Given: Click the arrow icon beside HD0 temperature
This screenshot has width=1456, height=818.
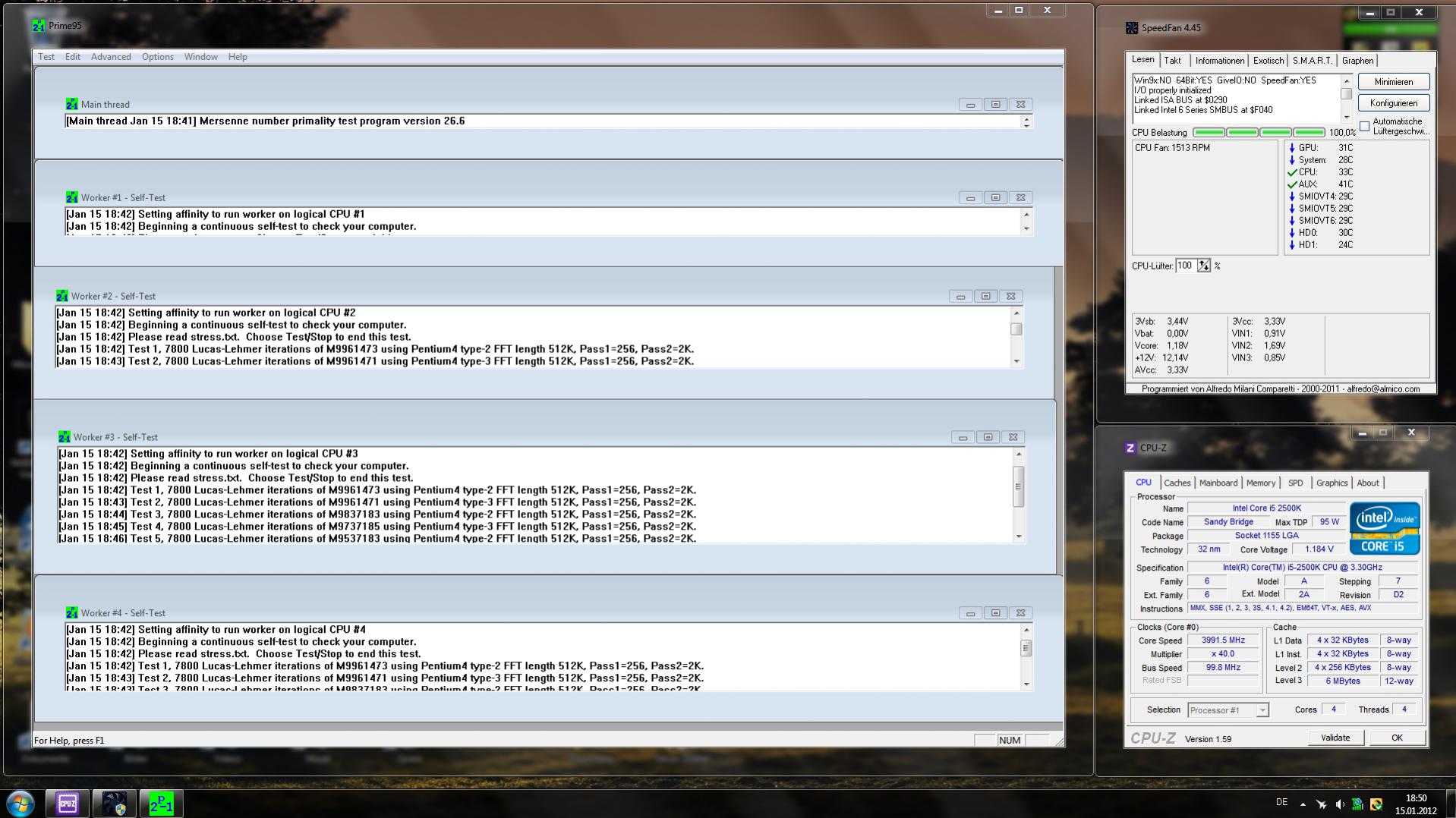Looking at the screenshot, I should pos(1292,233).
